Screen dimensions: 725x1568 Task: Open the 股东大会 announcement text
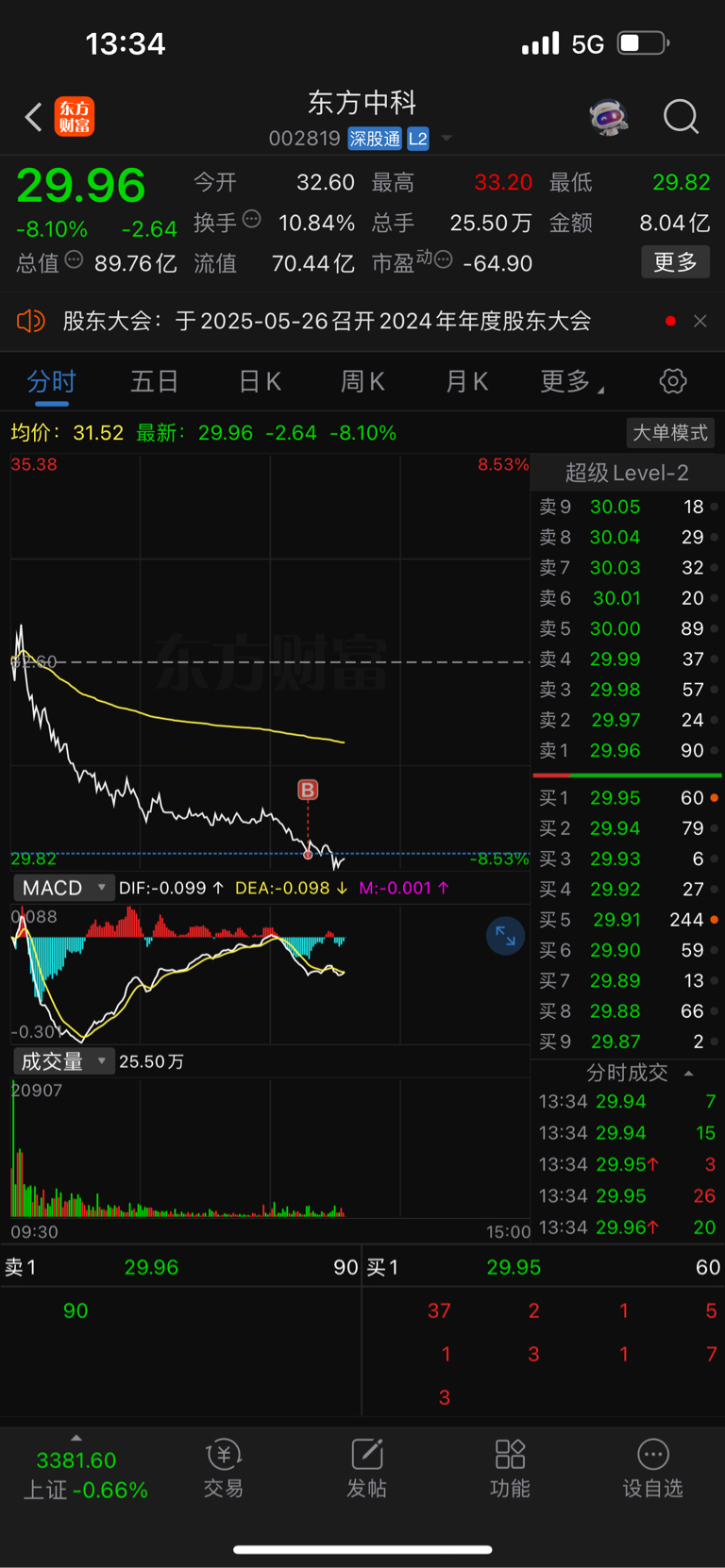(x=327, y=321)
